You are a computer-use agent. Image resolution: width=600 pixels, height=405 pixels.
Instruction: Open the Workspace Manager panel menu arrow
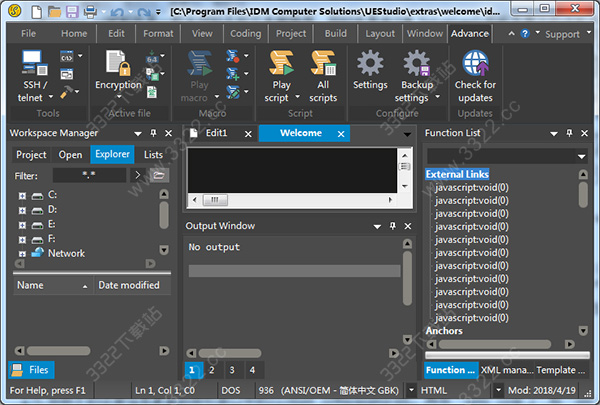[x=138, y=134]
